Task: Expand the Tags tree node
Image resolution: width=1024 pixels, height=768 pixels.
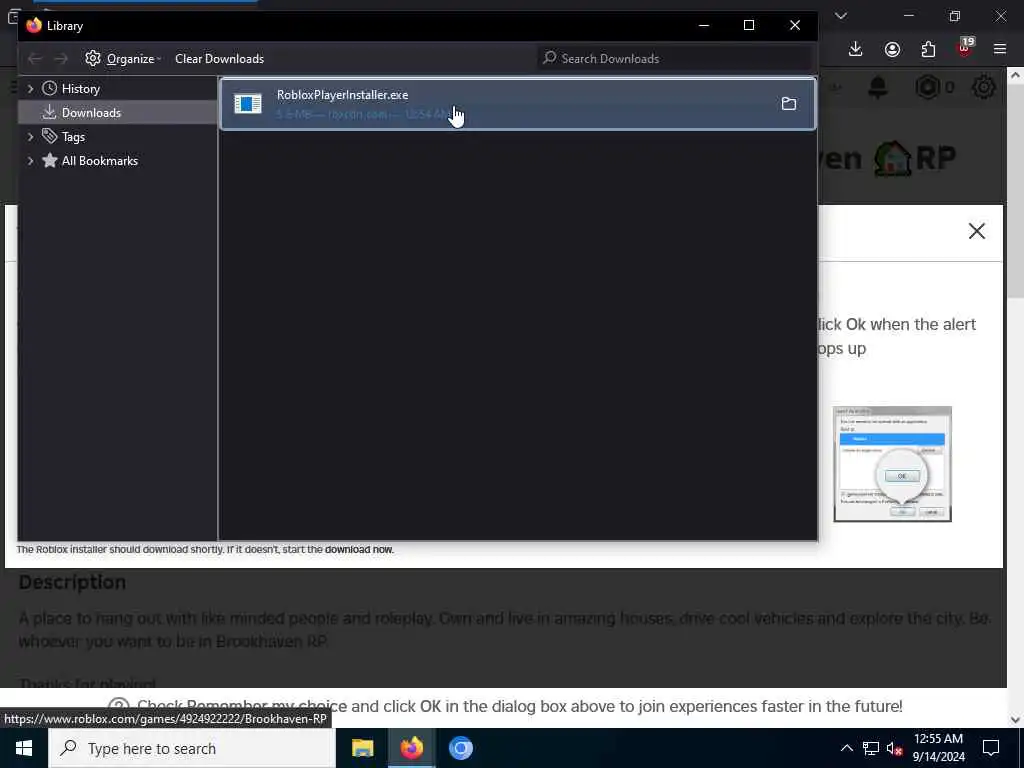Action: pos(30,136)
